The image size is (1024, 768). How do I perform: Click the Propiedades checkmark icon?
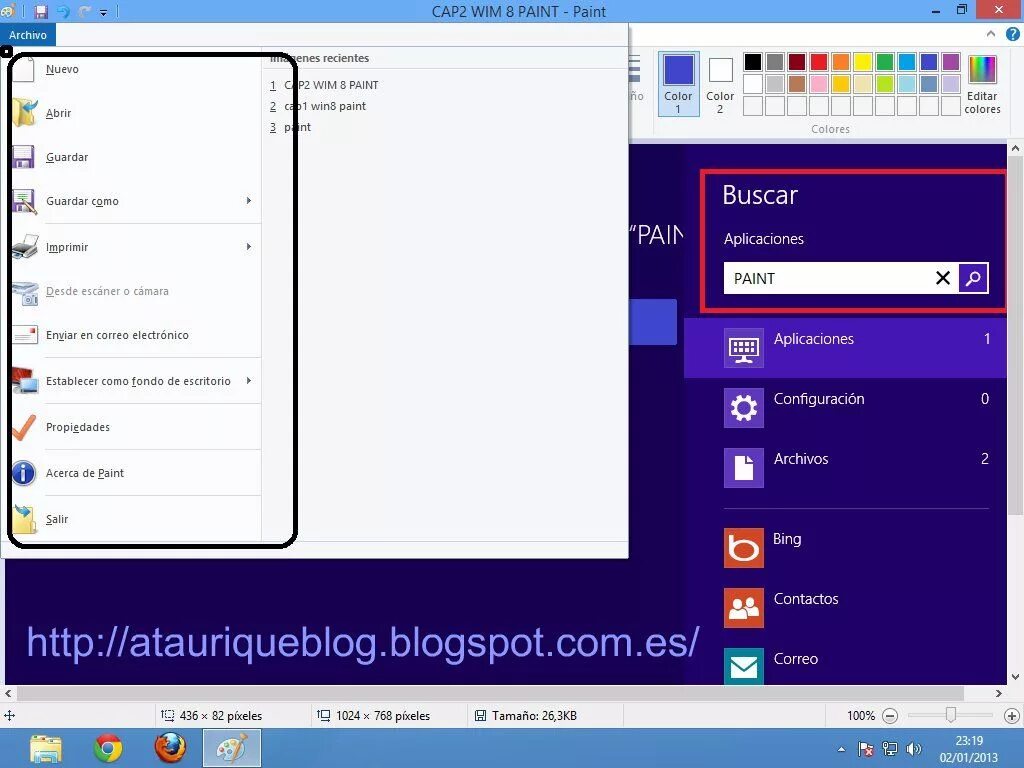coord(24,427)
